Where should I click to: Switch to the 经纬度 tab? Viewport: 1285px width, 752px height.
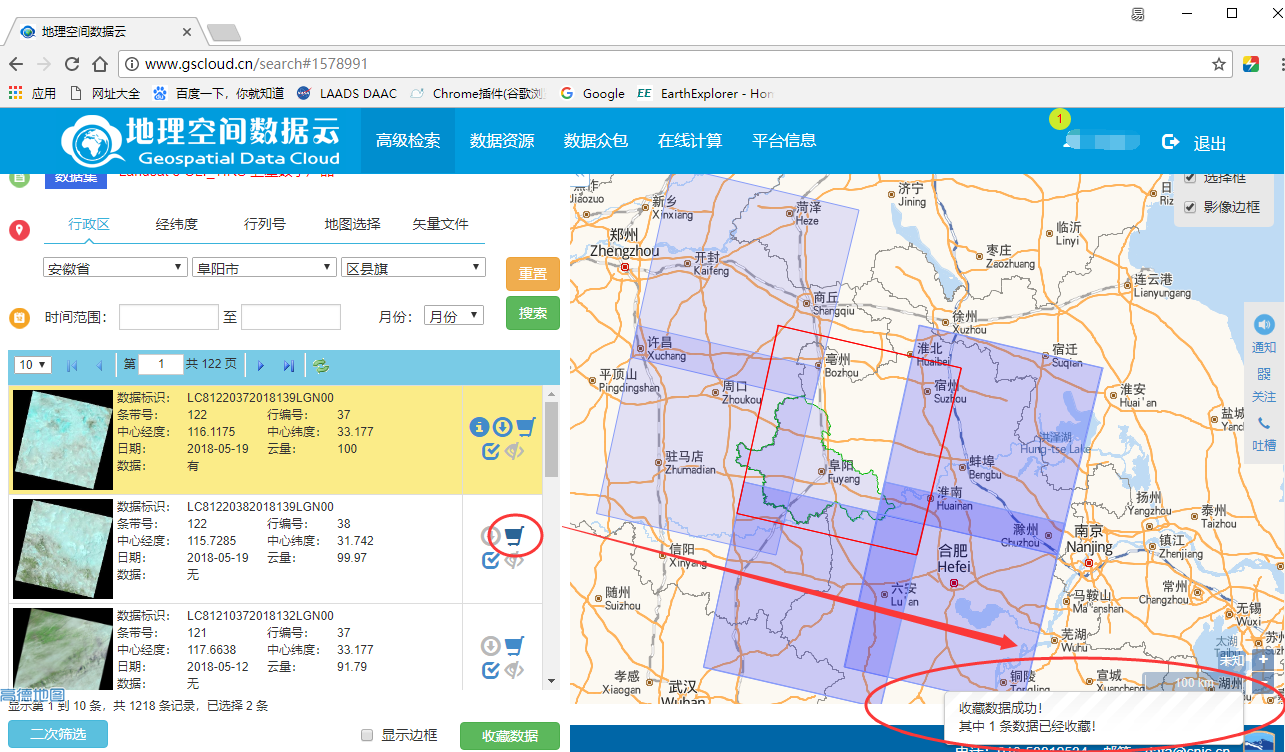pos(177,224)
